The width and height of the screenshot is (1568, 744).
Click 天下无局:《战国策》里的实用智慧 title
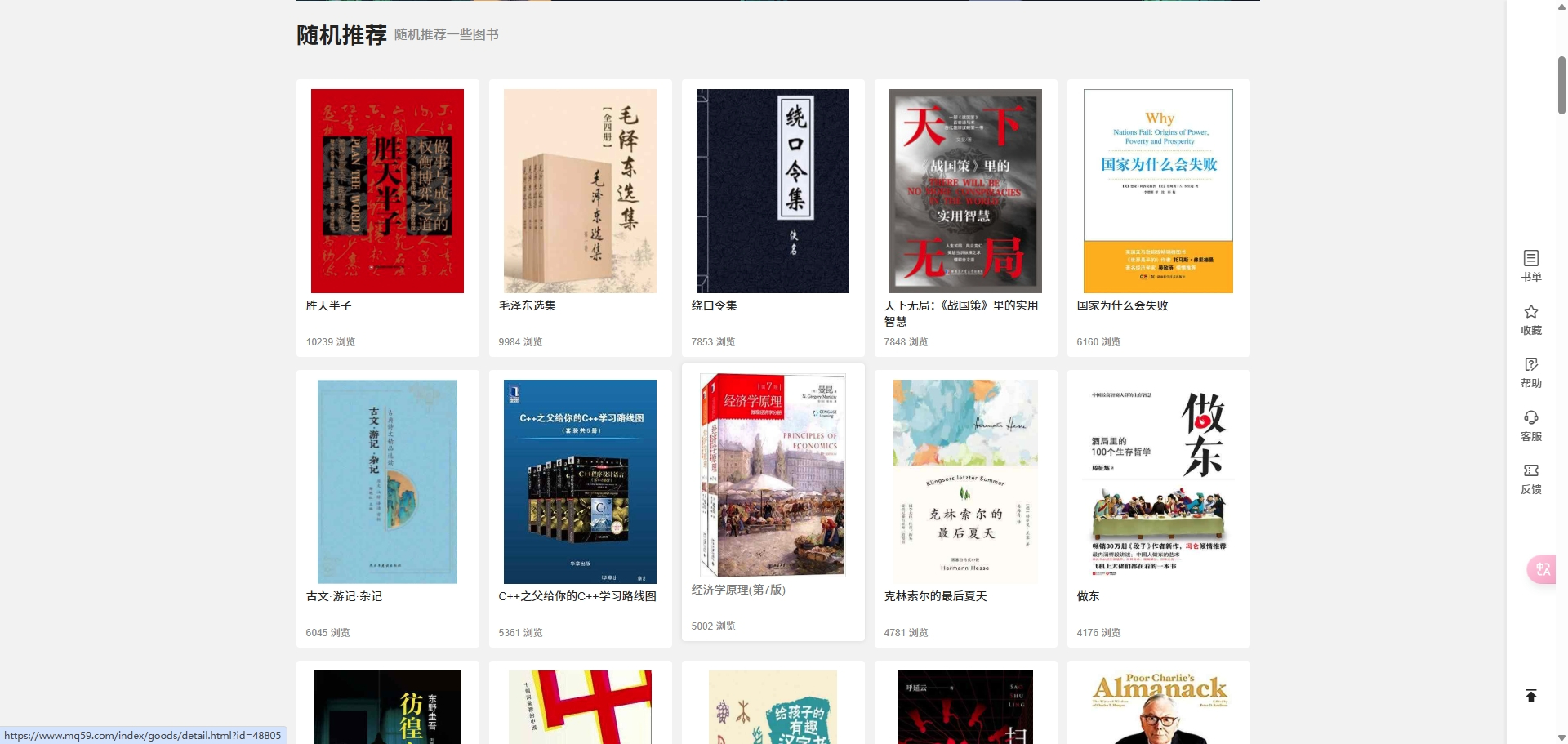click(961, 314)
